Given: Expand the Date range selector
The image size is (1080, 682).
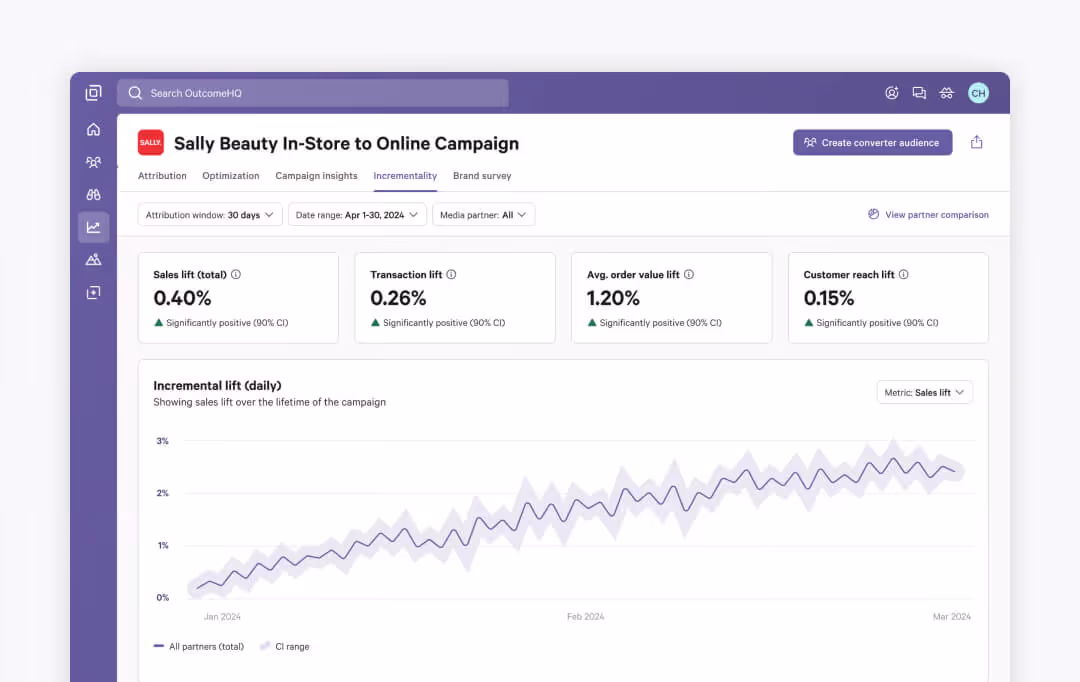Looking at the screenshot, I should tap(355, 214).
